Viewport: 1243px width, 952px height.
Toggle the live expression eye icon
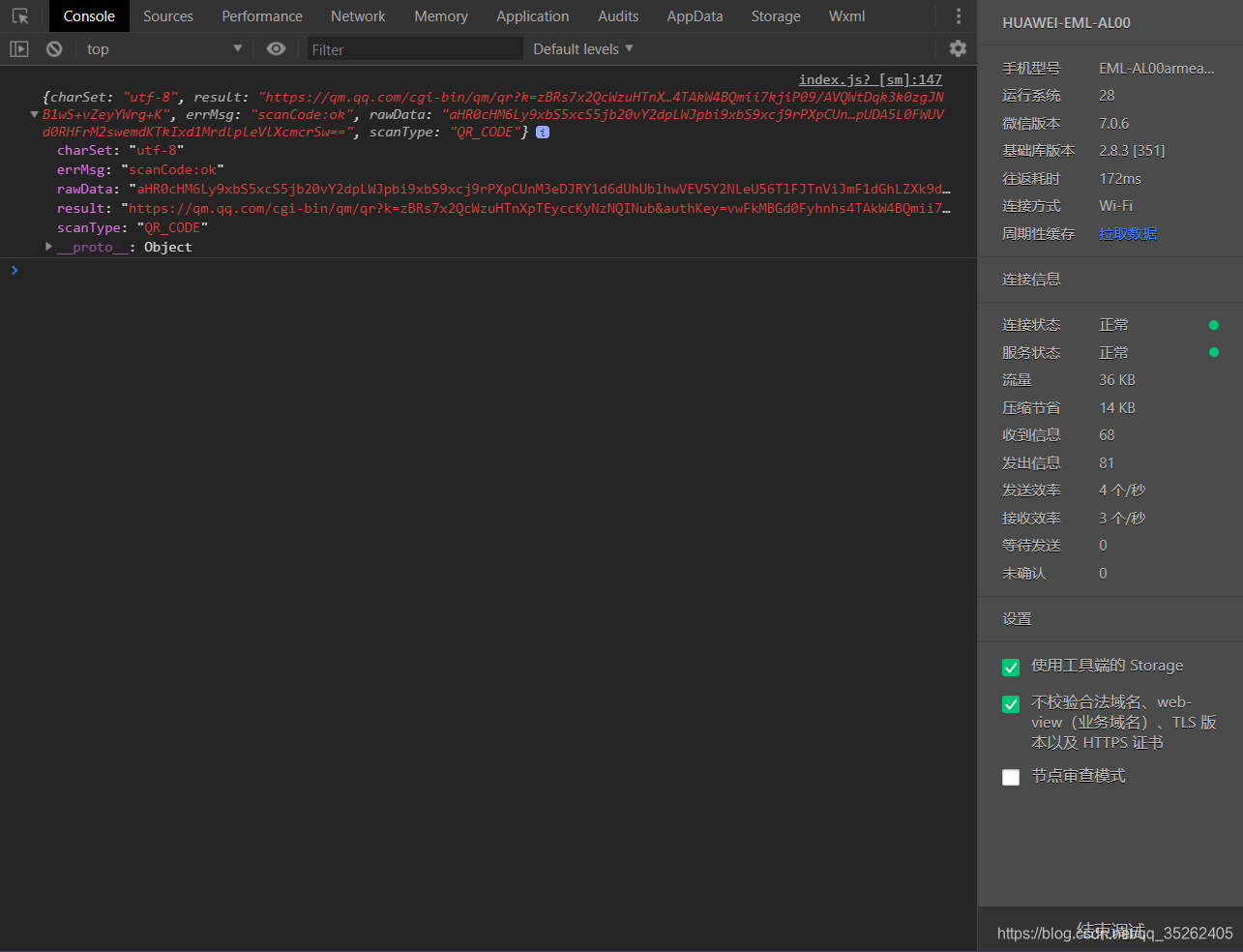[x=276, y=48]
